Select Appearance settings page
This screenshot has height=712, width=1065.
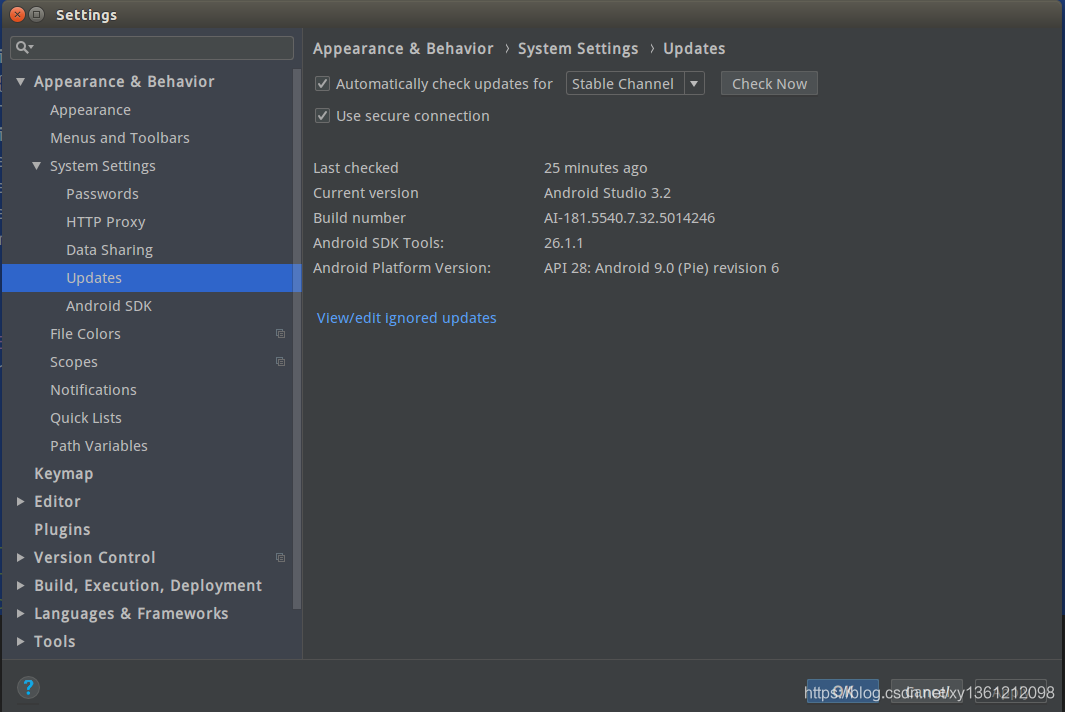point(90,110)
